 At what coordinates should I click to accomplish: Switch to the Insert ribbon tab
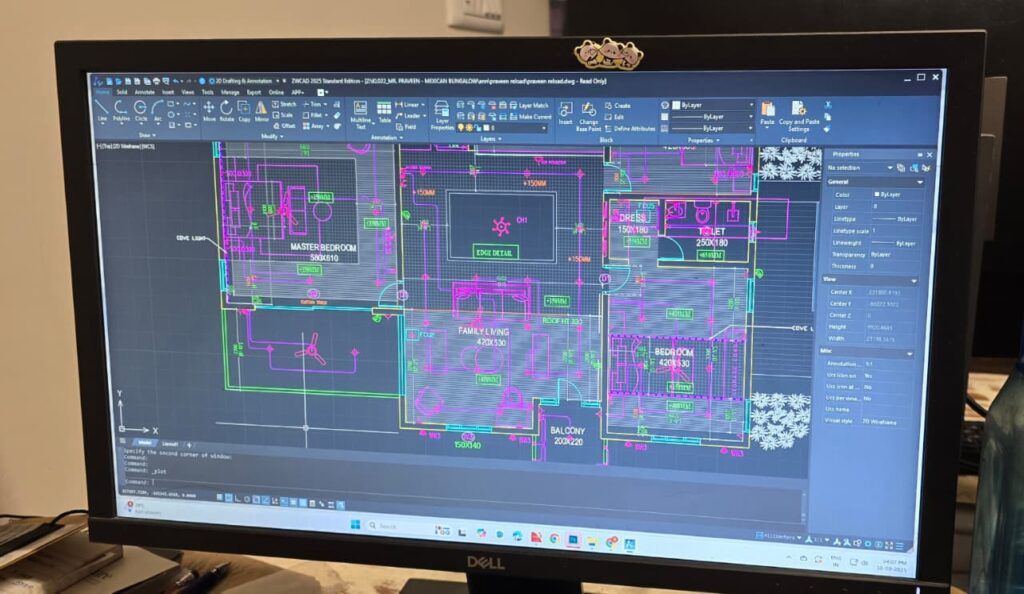168,91
